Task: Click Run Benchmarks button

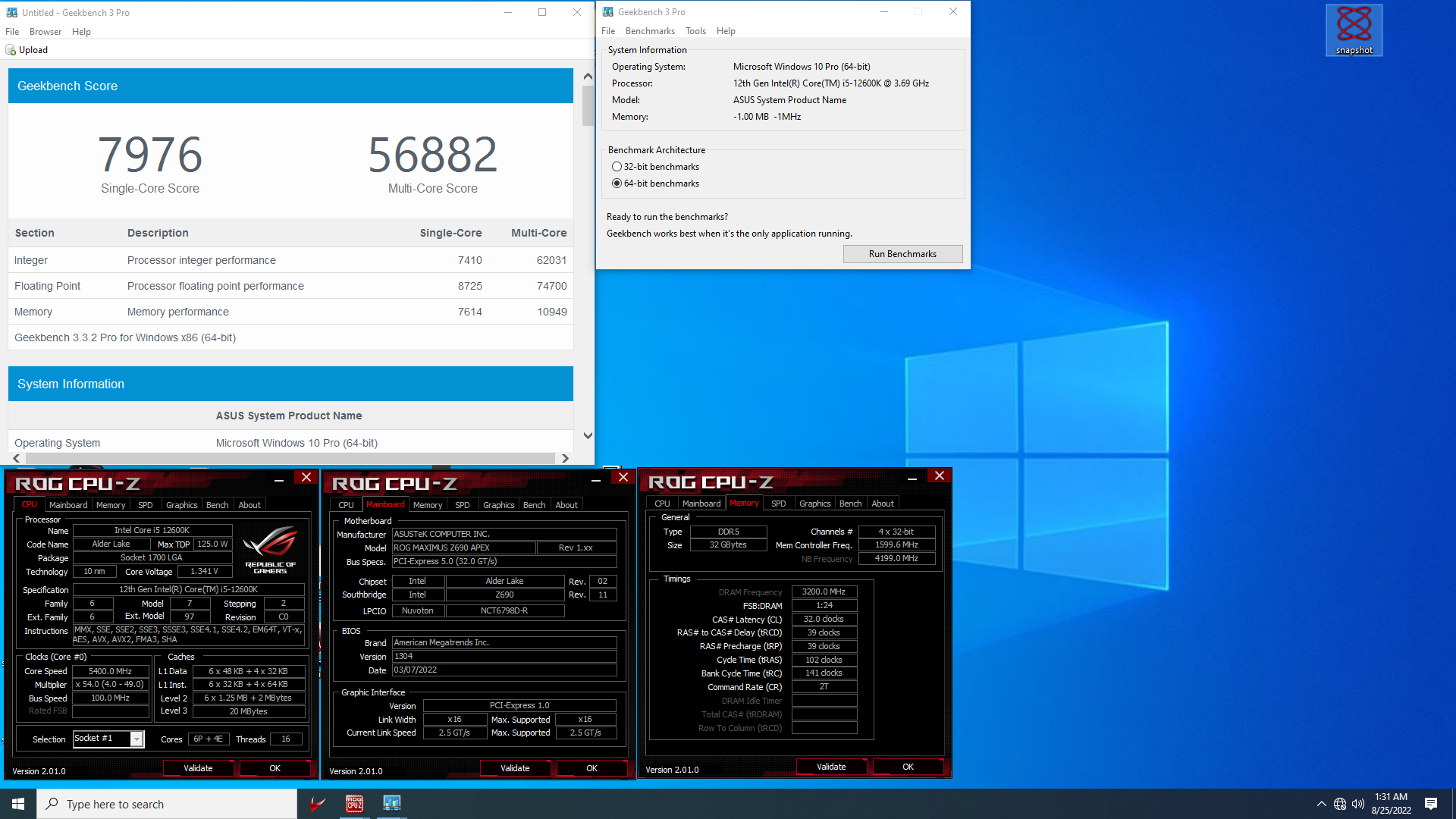Action: 902,254
